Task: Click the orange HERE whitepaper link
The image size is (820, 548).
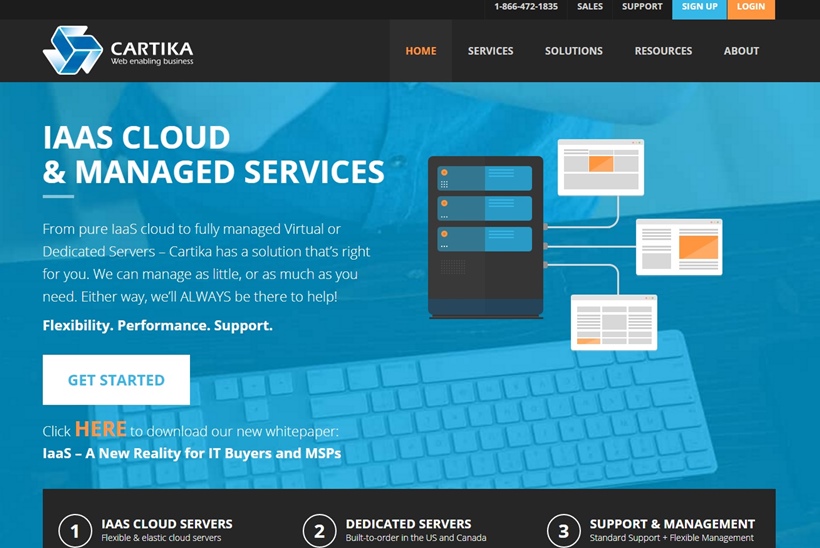Action: 100,429
